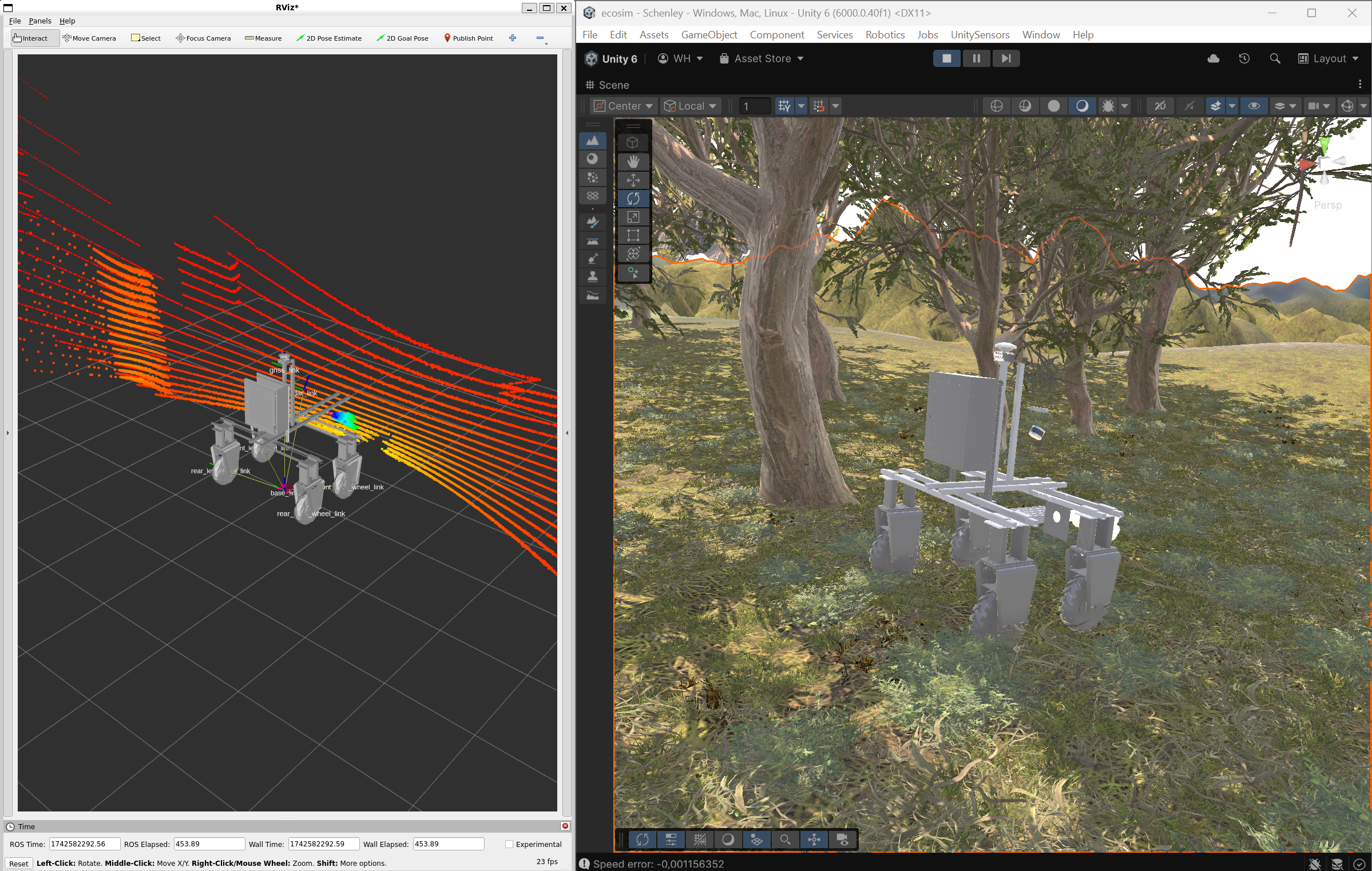The height and width of the screenshot is (871, 1372).
Task: Toggle scene audio mute in Unity
Action: tap(1189, 106)
